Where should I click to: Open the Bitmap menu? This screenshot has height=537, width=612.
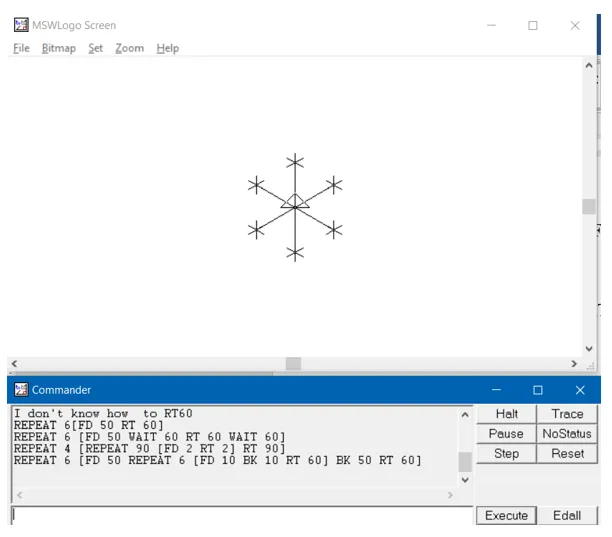click(58, 48)
